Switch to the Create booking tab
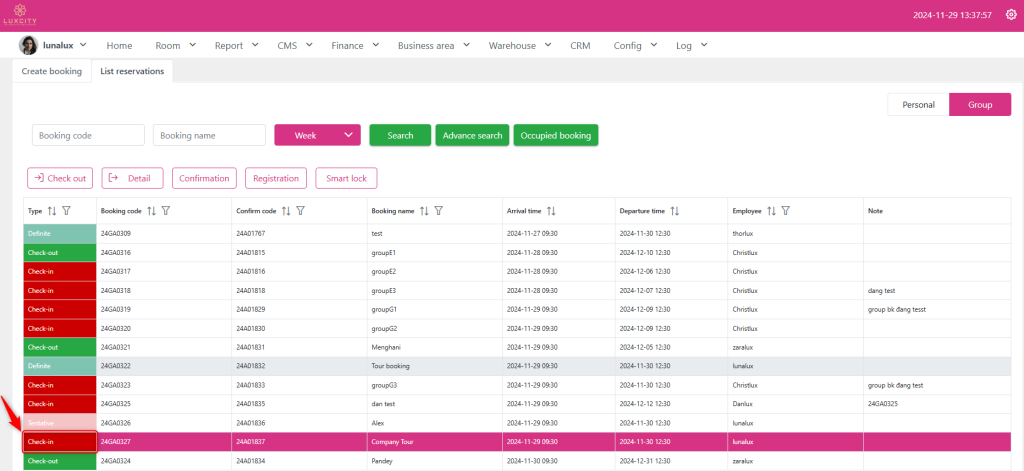Image resolution: width=1024 pixels, height=471 pixels. tap(51, 71)
